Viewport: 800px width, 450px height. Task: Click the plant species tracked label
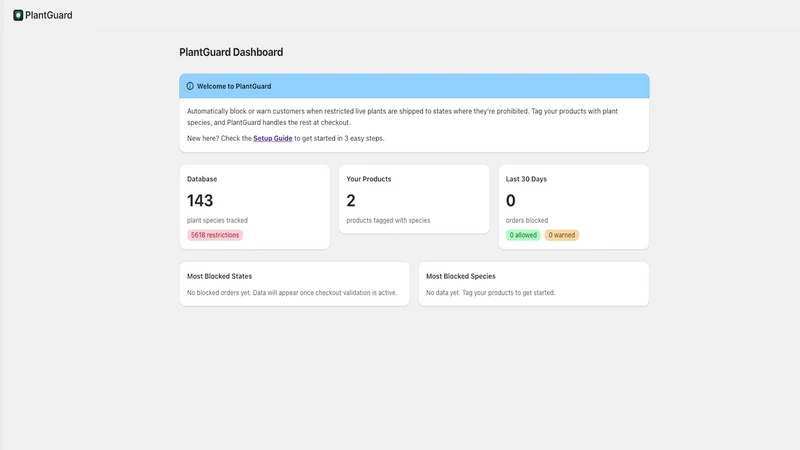217,220
